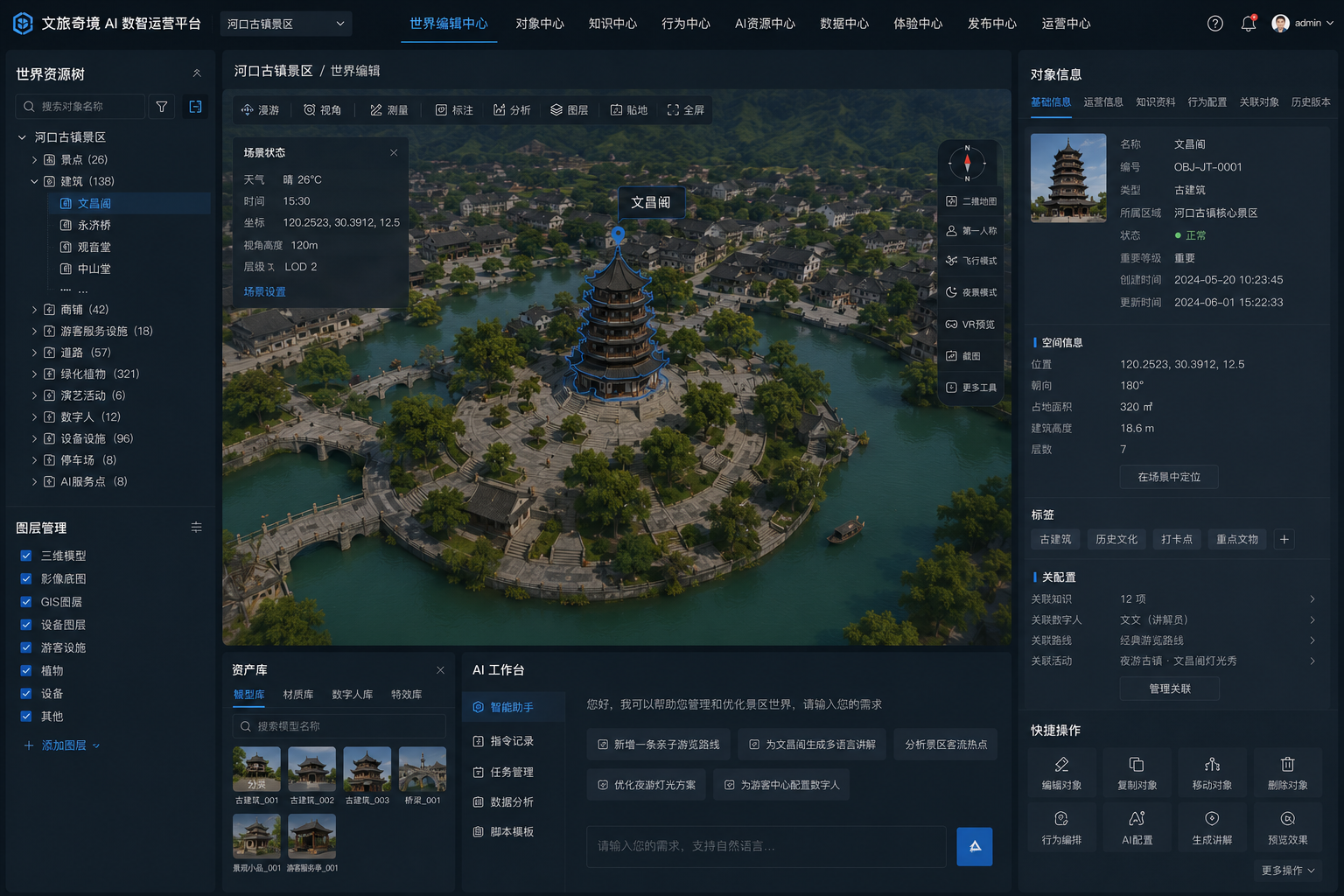The image size is (1344, 896).
Task: Toggle the 设备图层 layer checkbox
Action: [x=26, y=625]
